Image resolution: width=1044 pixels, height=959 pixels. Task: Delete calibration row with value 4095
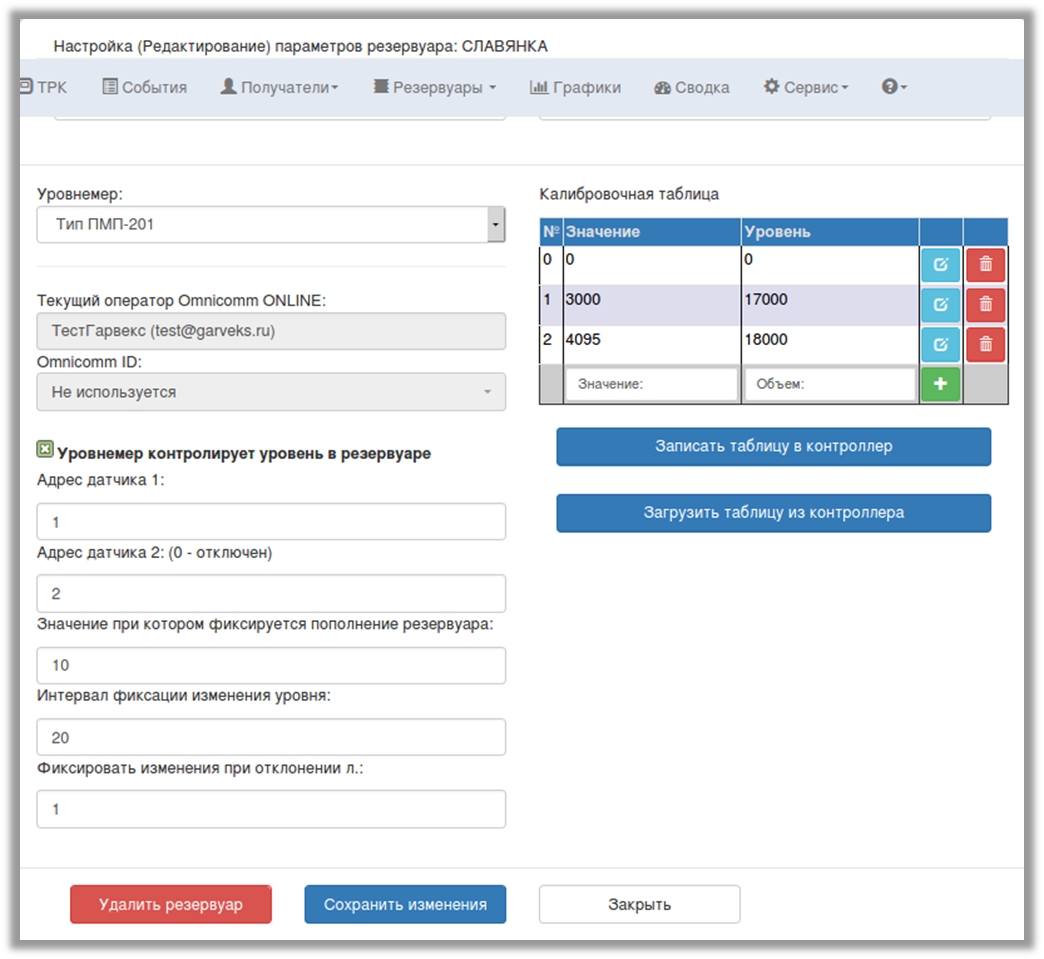tap(985, 344)
